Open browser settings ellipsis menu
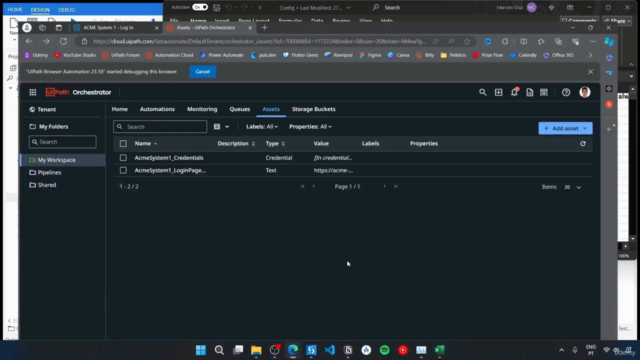 click(592, 41)
